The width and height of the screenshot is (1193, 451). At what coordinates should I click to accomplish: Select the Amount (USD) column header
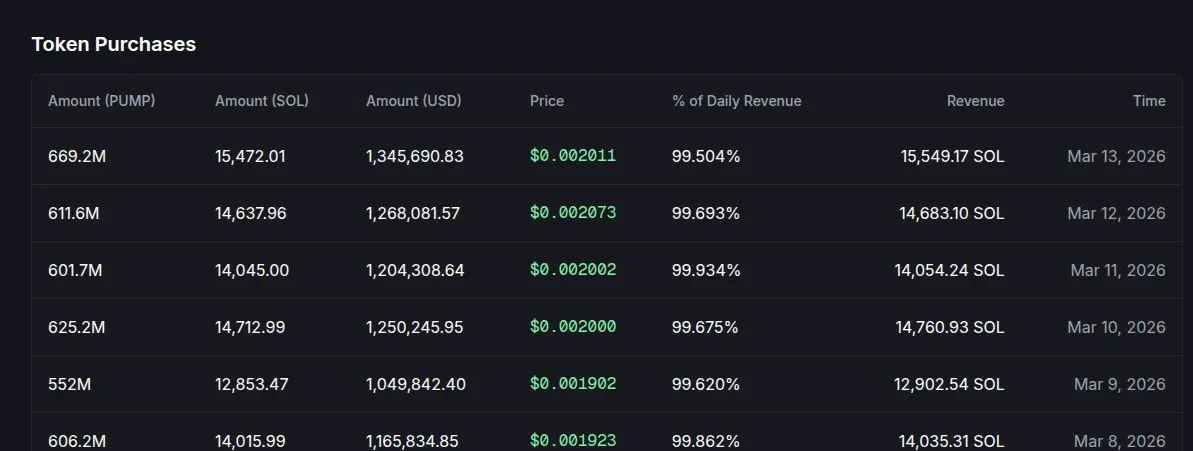coord(414,101)
